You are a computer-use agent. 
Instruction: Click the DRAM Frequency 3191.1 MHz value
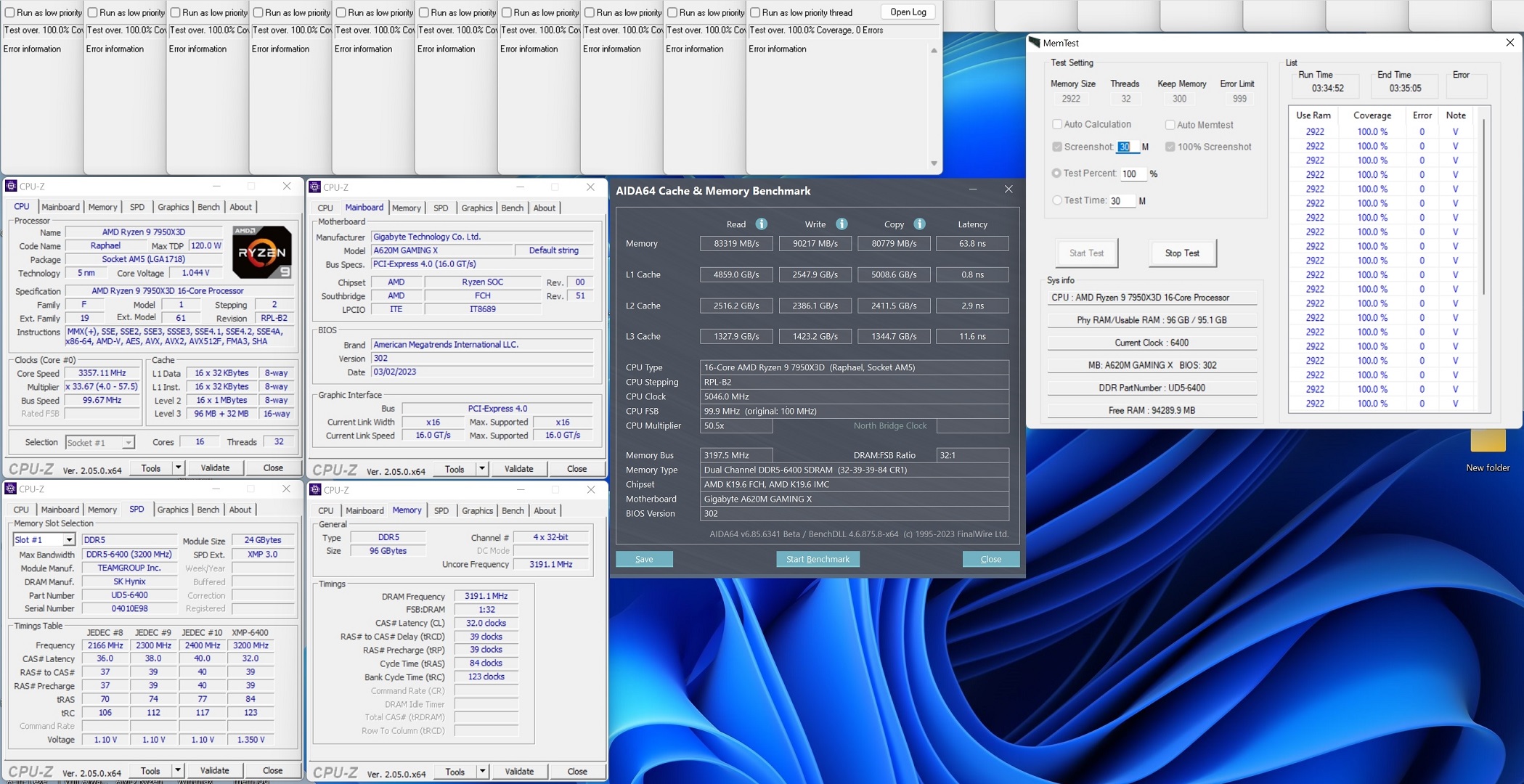click(x=486, y=596)
